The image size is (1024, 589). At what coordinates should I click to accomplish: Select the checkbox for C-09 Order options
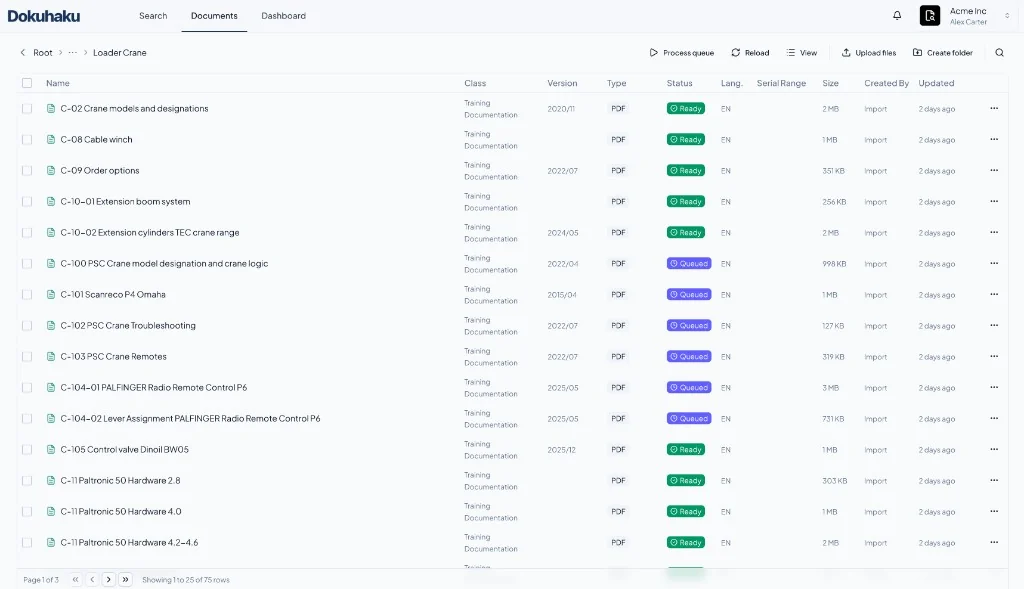tap(26, 170)
